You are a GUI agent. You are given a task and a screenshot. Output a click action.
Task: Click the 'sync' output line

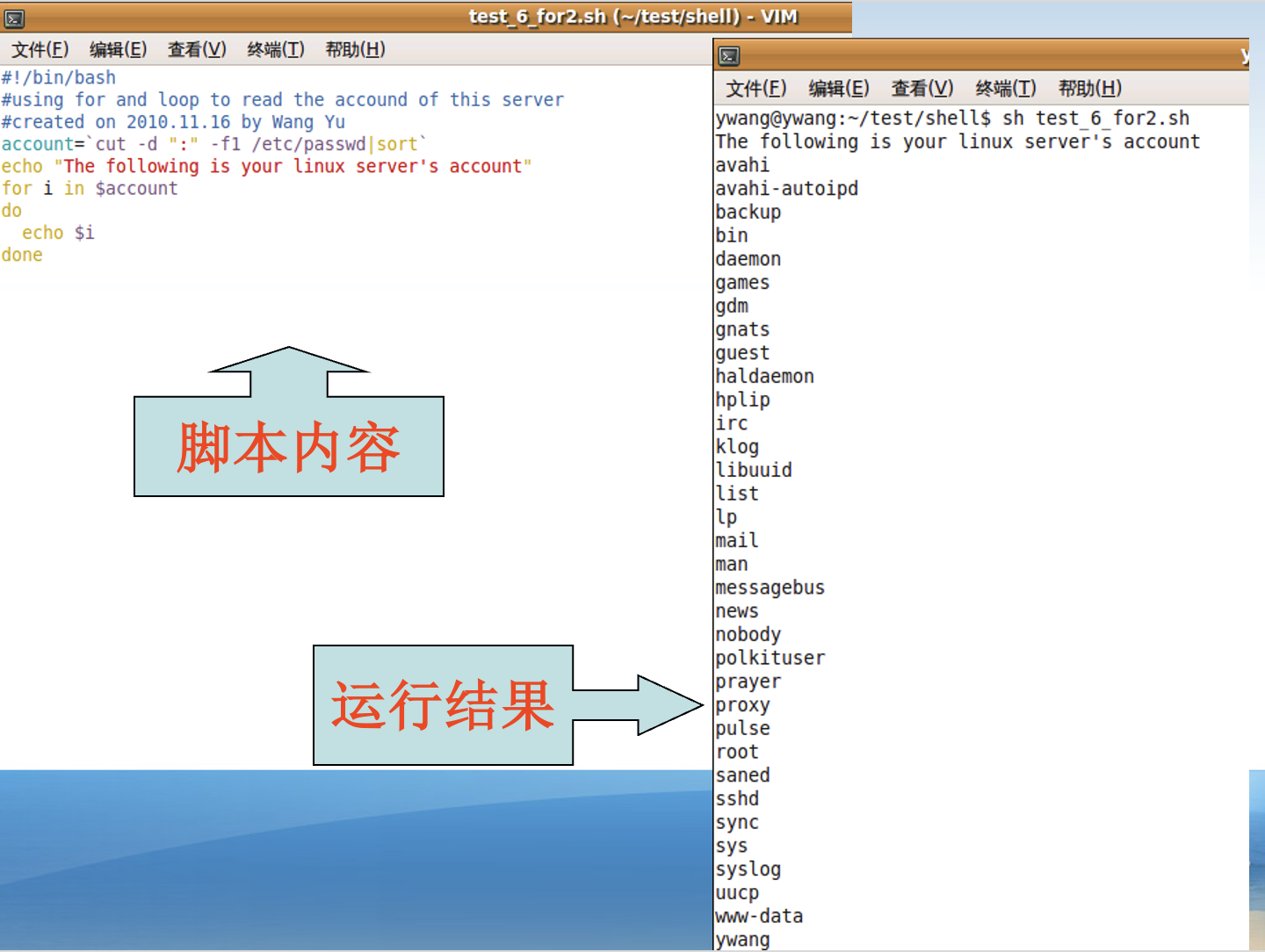click(x=737, y=822)
